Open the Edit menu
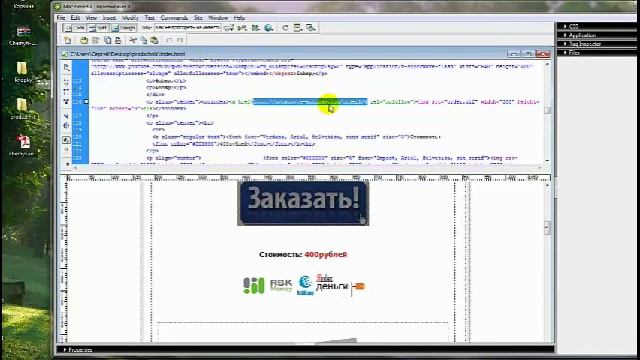The height and width of the screenshot is (360, 640). click(x=75, y=18)
